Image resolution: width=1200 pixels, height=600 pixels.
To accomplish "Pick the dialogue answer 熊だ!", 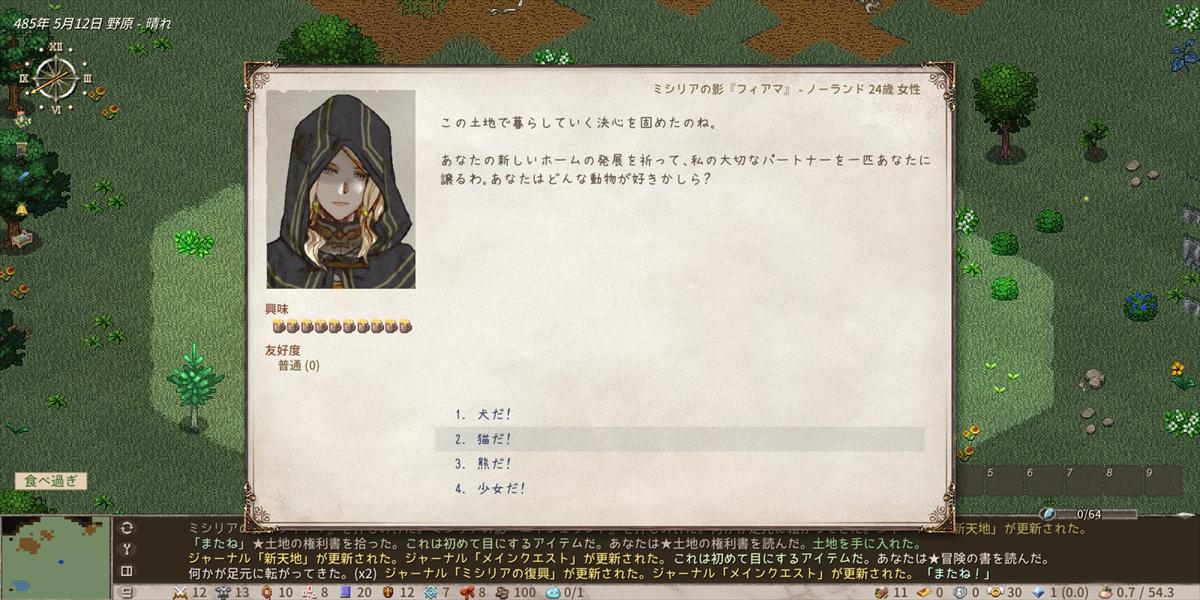I will tap(487, 464).
